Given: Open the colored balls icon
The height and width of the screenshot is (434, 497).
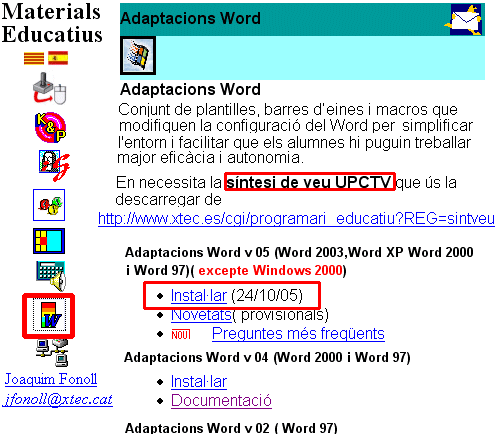Looking at the screenshot, I should coord(49,205).
